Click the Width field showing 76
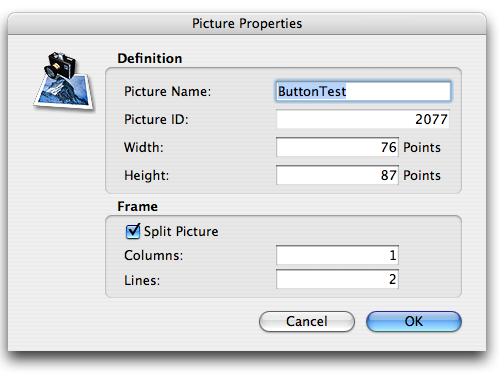Image resolution: width=504 pixels, height=376 pixels. [337, 147]
